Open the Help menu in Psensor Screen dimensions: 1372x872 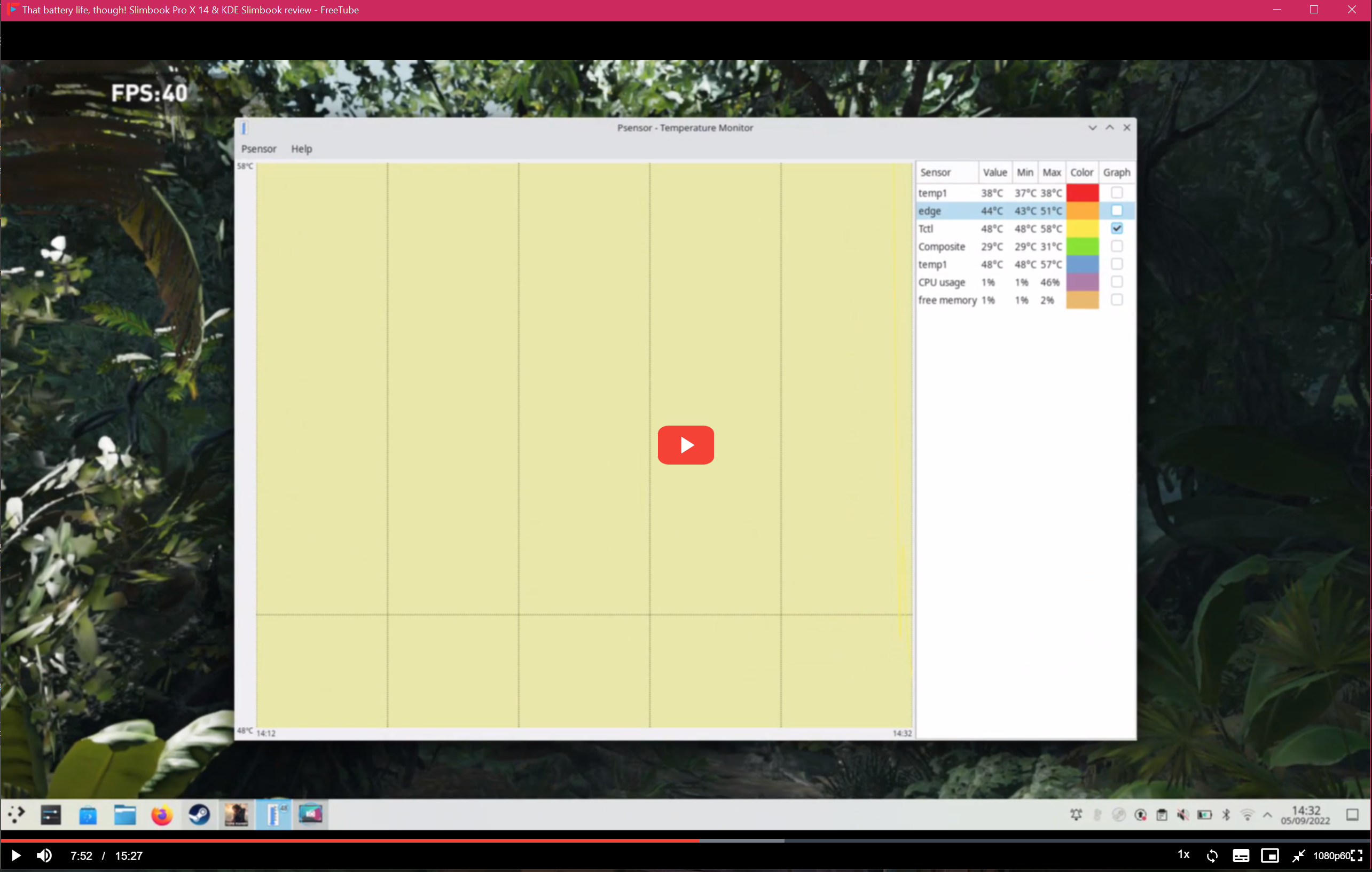301,148
